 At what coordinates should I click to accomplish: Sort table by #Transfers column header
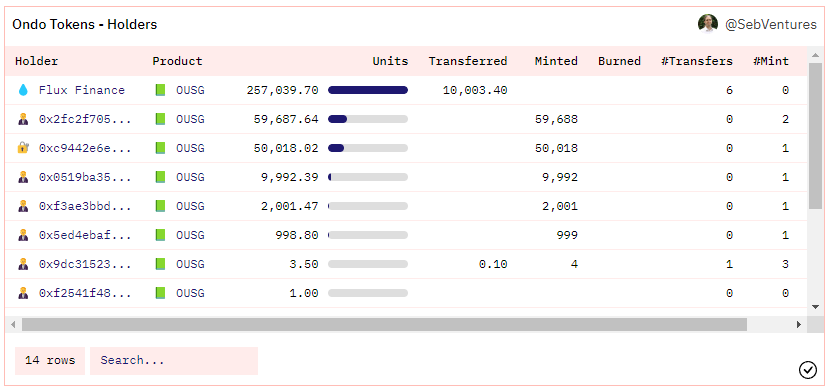(697, 61)
